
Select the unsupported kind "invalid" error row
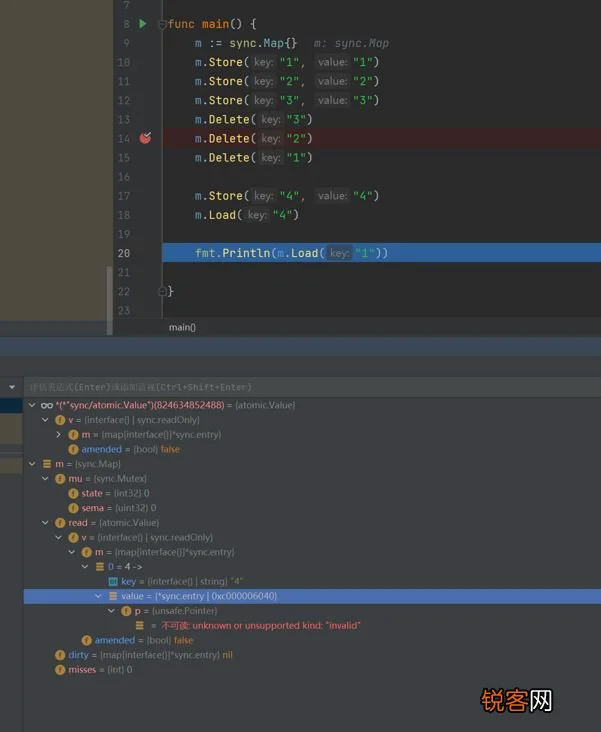click(x=248, y=626)
